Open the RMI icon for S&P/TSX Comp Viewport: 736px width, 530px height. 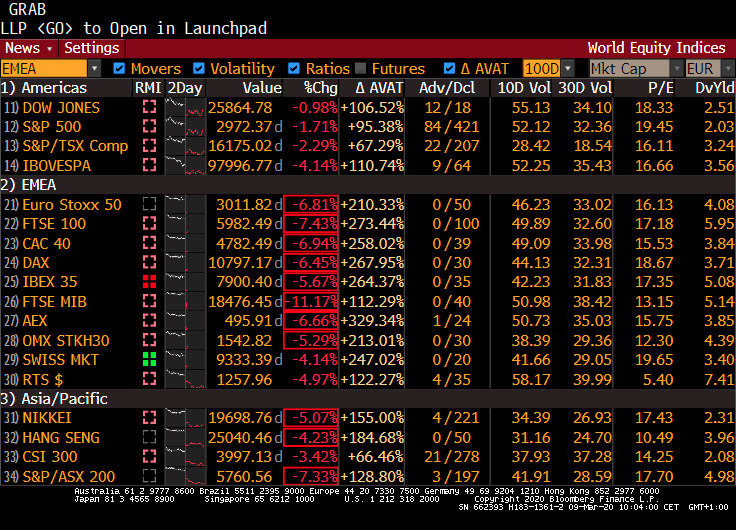tap(149, 146)
